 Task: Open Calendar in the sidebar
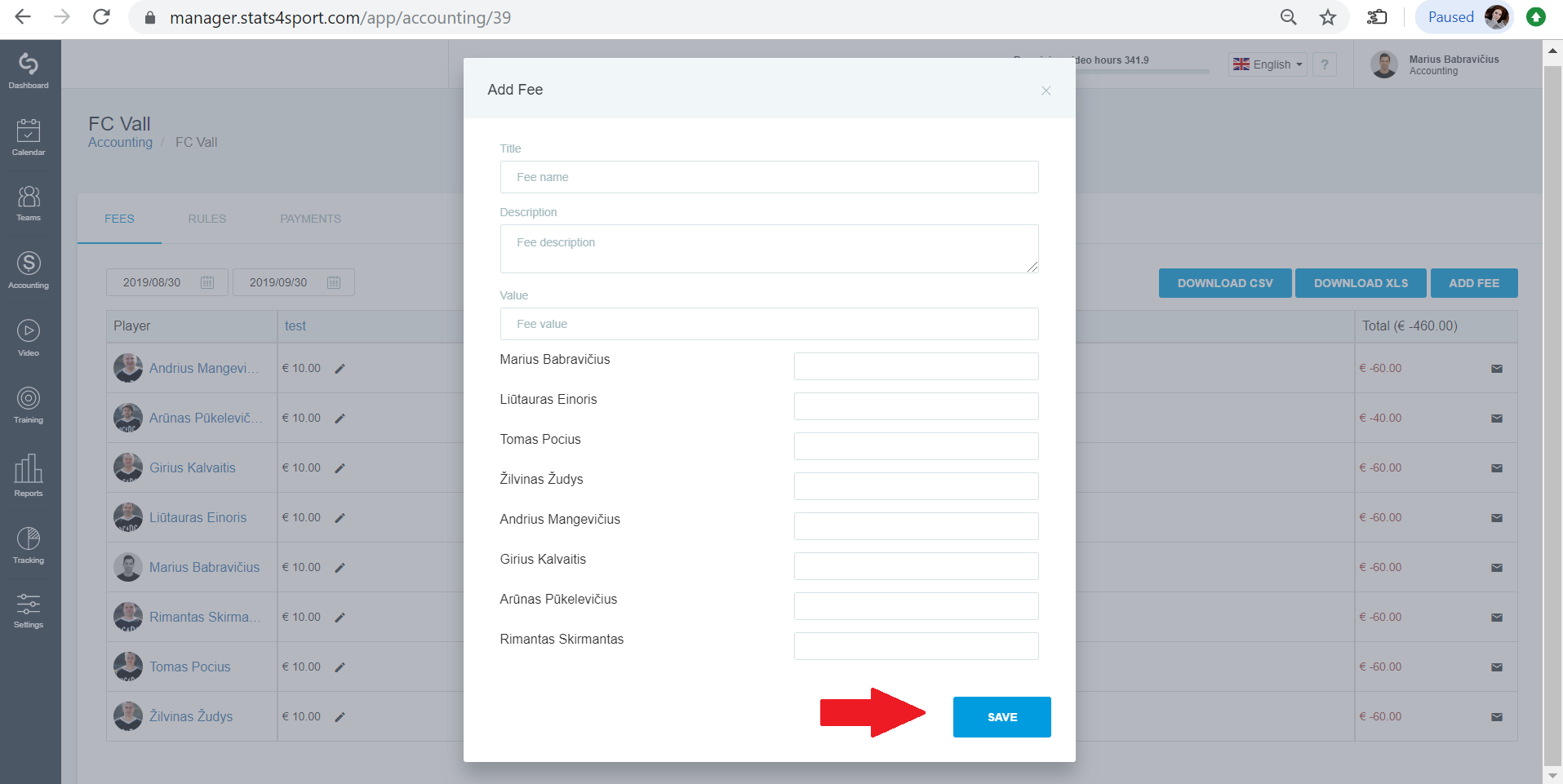pos(29,137)
